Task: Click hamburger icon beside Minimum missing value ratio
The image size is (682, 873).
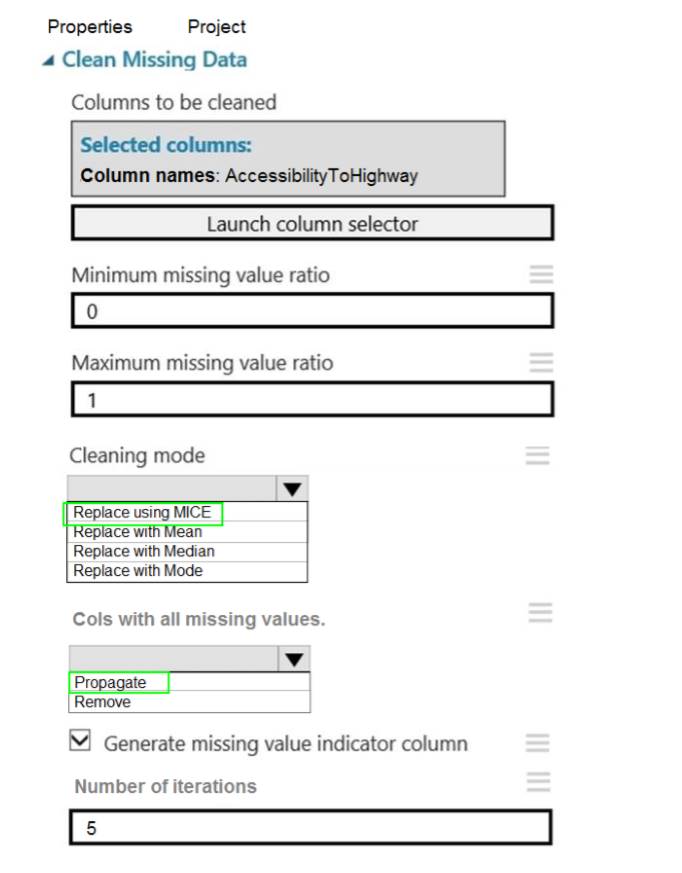Action: (x=541, y=274)
